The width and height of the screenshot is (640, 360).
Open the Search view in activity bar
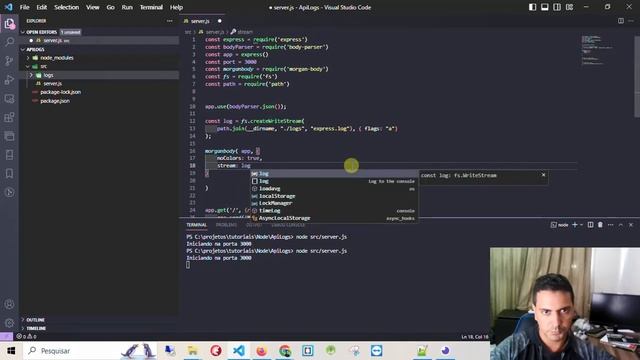point(9,42)
